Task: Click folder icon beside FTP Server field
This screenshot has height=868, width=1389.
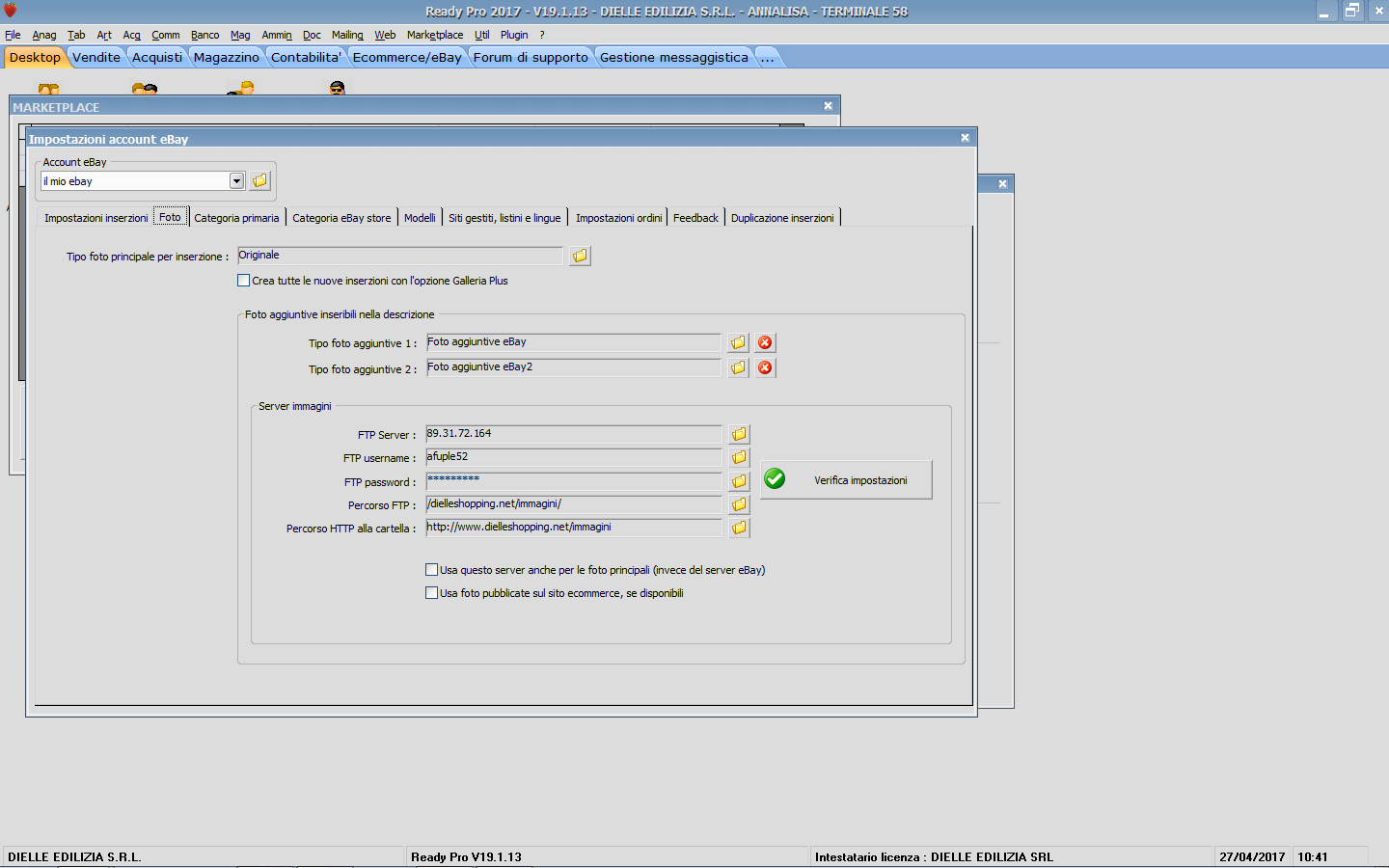Action: pos(739,434)
